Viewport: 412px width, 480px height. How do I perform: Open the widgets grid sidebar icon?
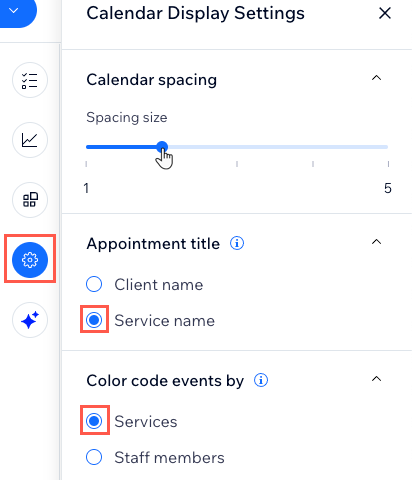pyautogui.click(x=30, y=200)
